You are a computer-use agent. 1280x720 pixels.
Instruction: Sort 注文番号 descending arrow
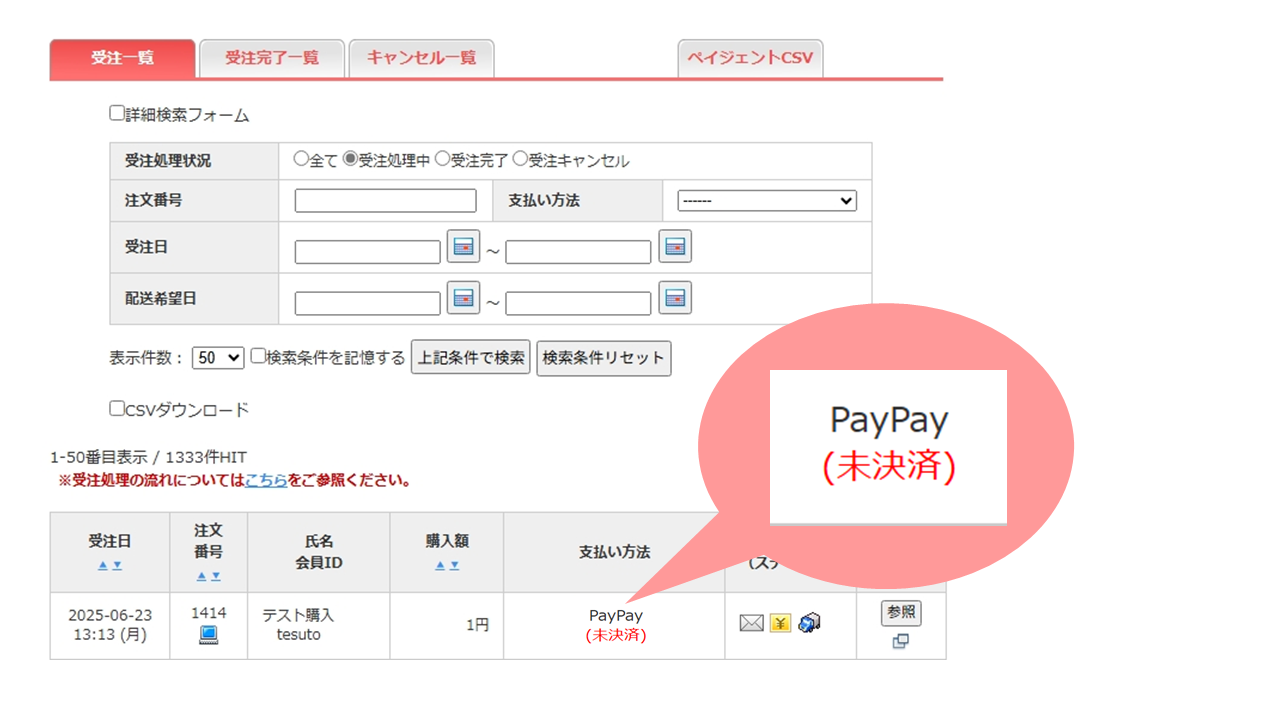point(216,576)
